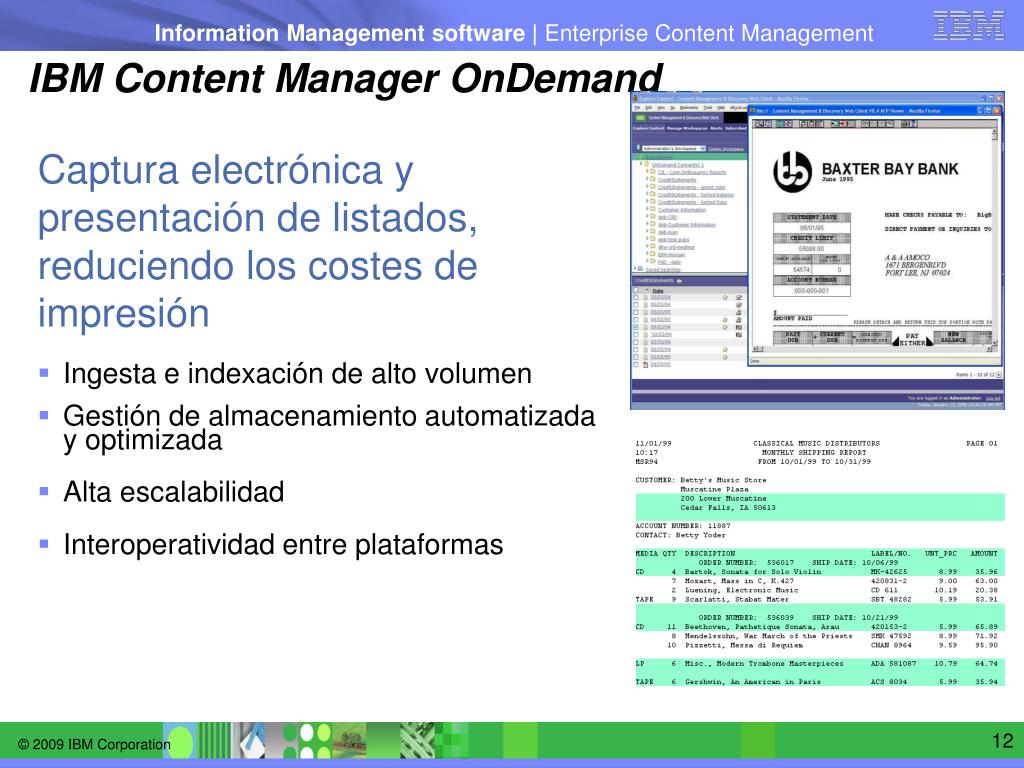Screen dimensions: 1024x768
Task: Click the Baxter Bay Bank logo emblem
Action: pos(792,172)
